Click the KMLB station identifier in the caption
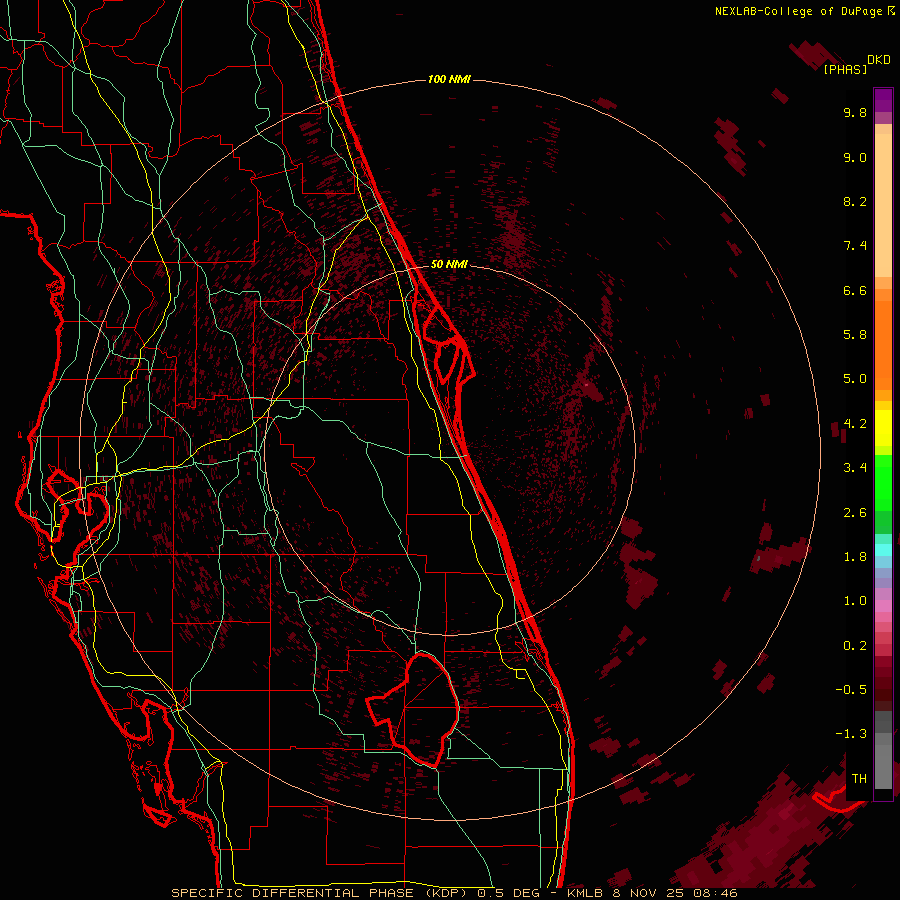 [586, 893]
